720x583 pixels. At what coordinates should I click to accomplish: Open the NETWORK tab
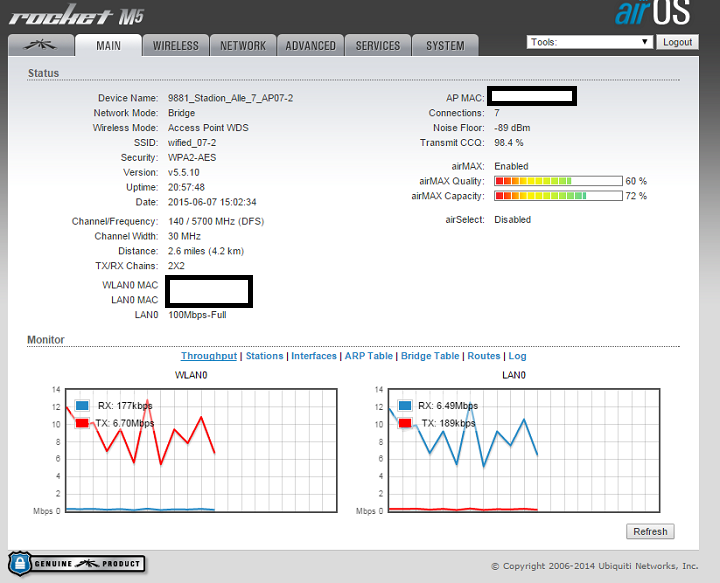[x=243, y=45]
